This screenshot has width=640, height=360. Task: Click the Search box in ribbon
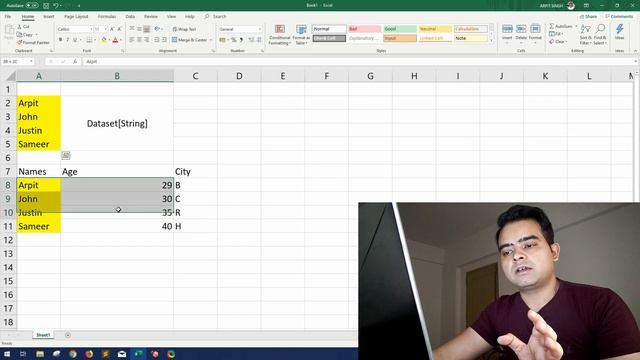click(x=216, y=17)
